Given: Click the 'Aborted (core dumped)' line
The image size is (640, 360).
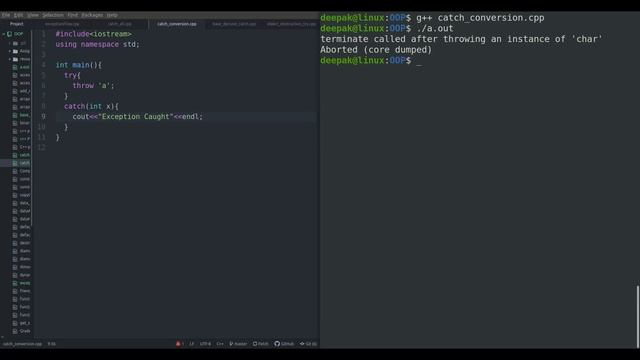Looking at the screenshot, I should point(376,50).
